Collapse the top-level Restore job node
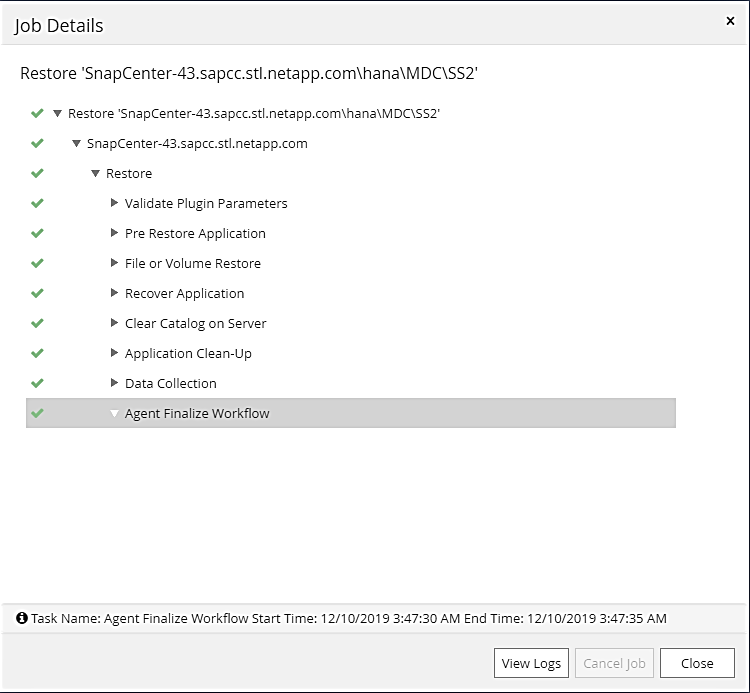 coord(58,114)
